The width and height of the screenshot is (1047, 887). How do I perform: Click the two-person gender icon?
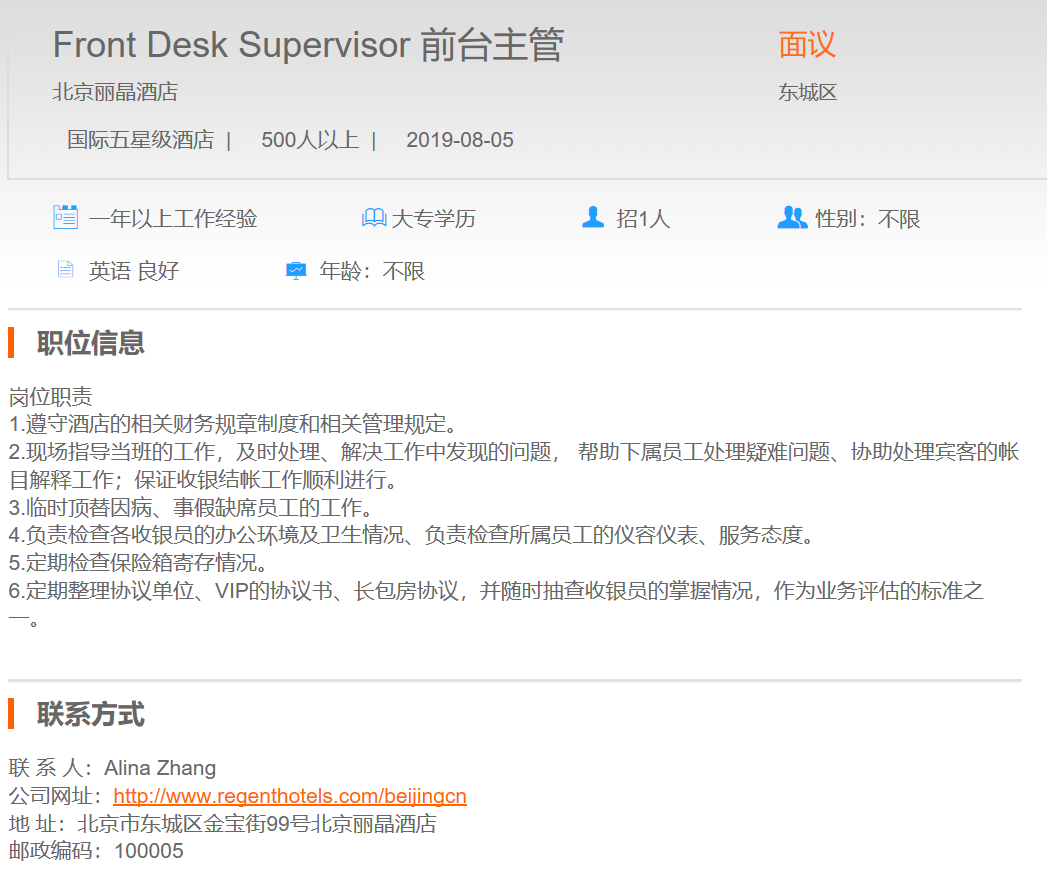[x=791, y=217]
